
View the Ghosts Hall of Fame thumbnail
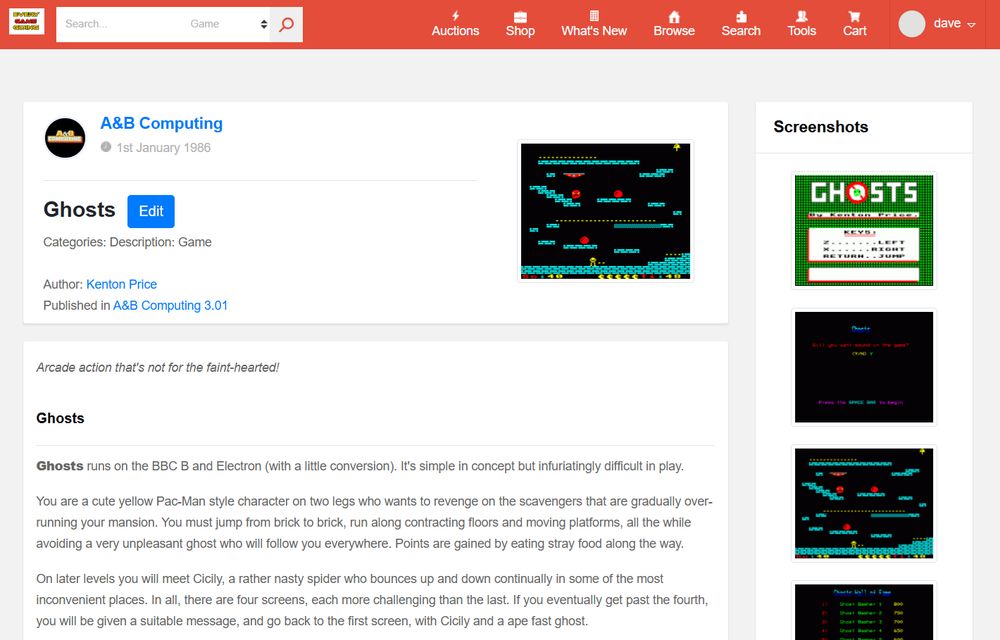864,611
